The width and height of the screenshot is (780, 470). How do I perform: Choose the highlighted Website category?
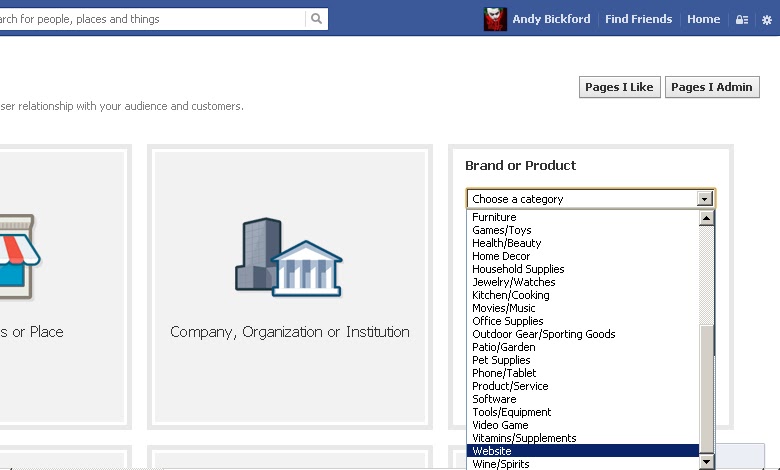583,451
